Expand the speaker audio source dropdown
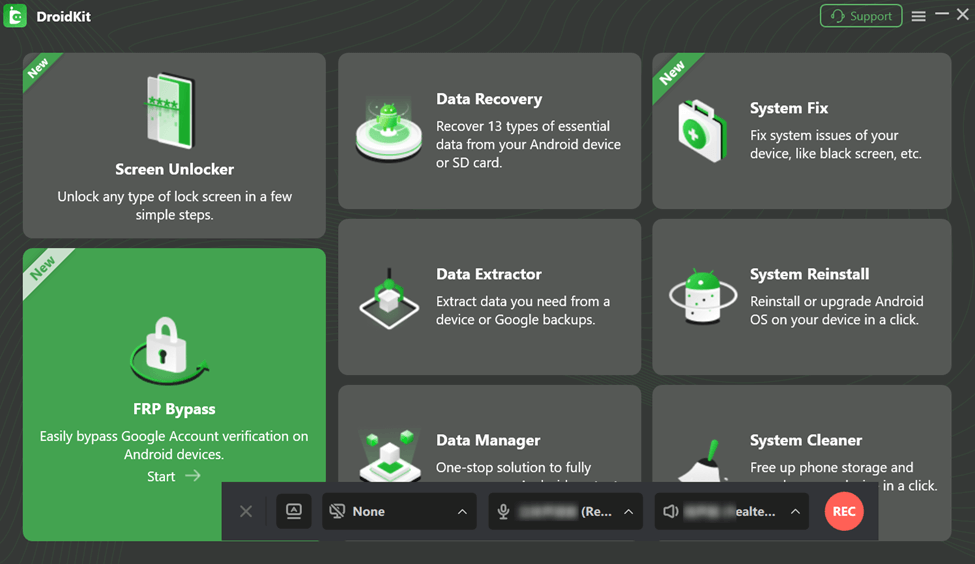Viewport: 975px width, 564px height. coord(795,512)
